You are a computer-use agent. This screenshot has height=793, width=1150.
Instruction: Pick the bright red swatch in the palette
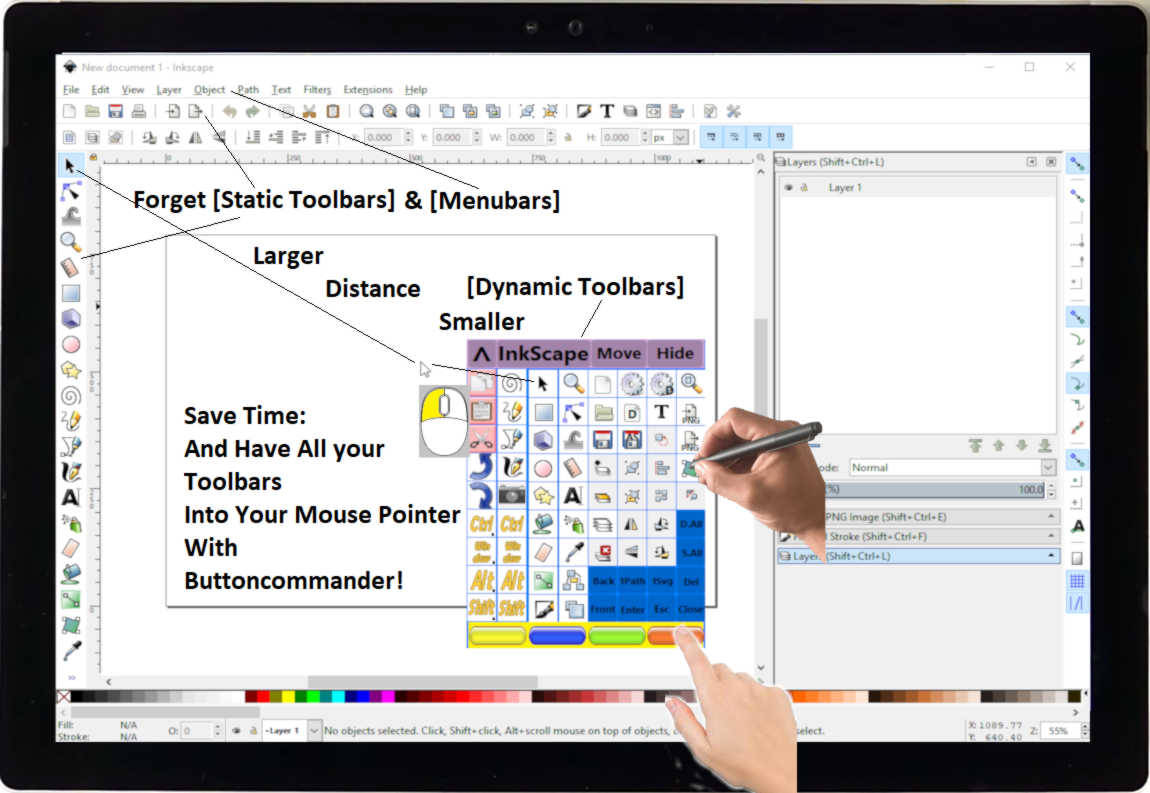263,696
